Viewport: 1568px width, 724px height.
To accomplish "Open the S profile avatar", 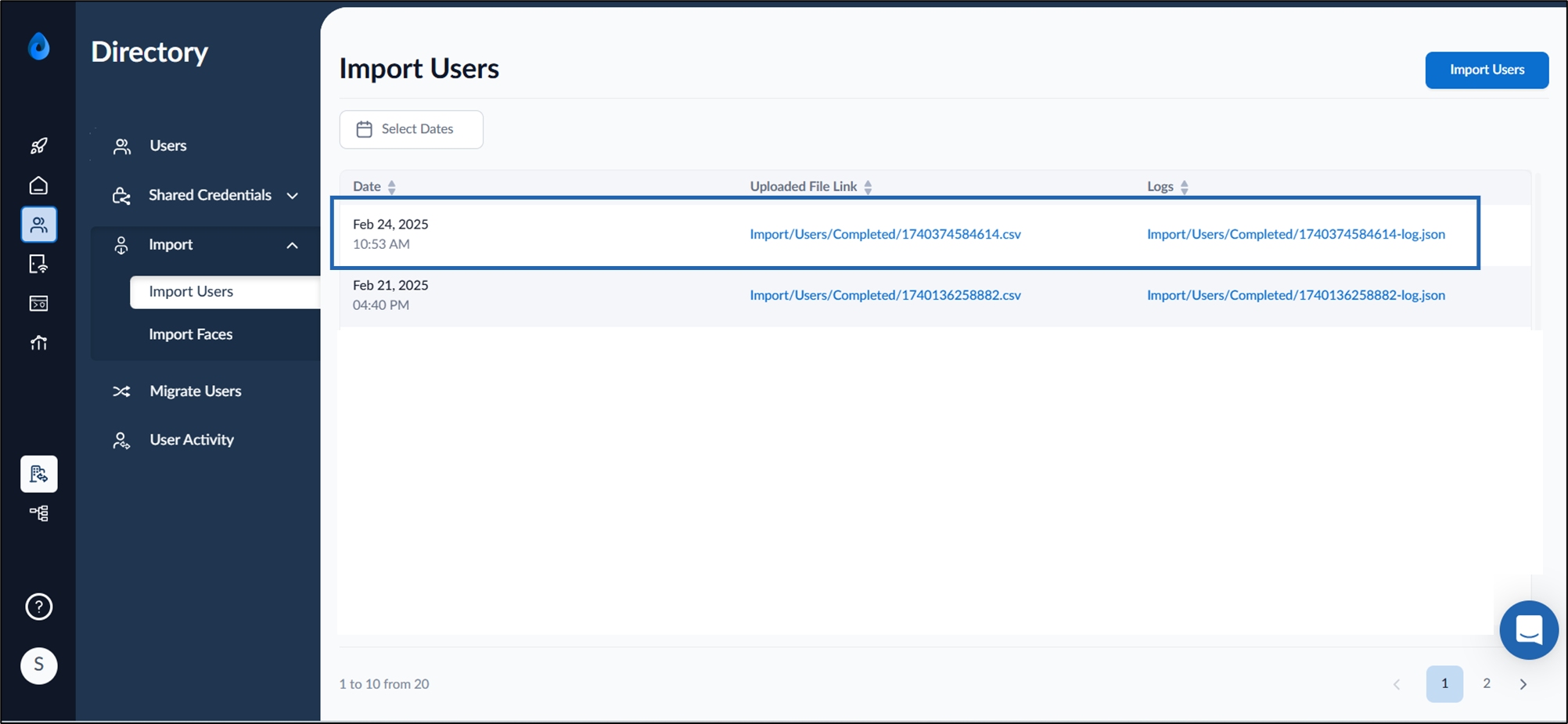I will (38, 665).
